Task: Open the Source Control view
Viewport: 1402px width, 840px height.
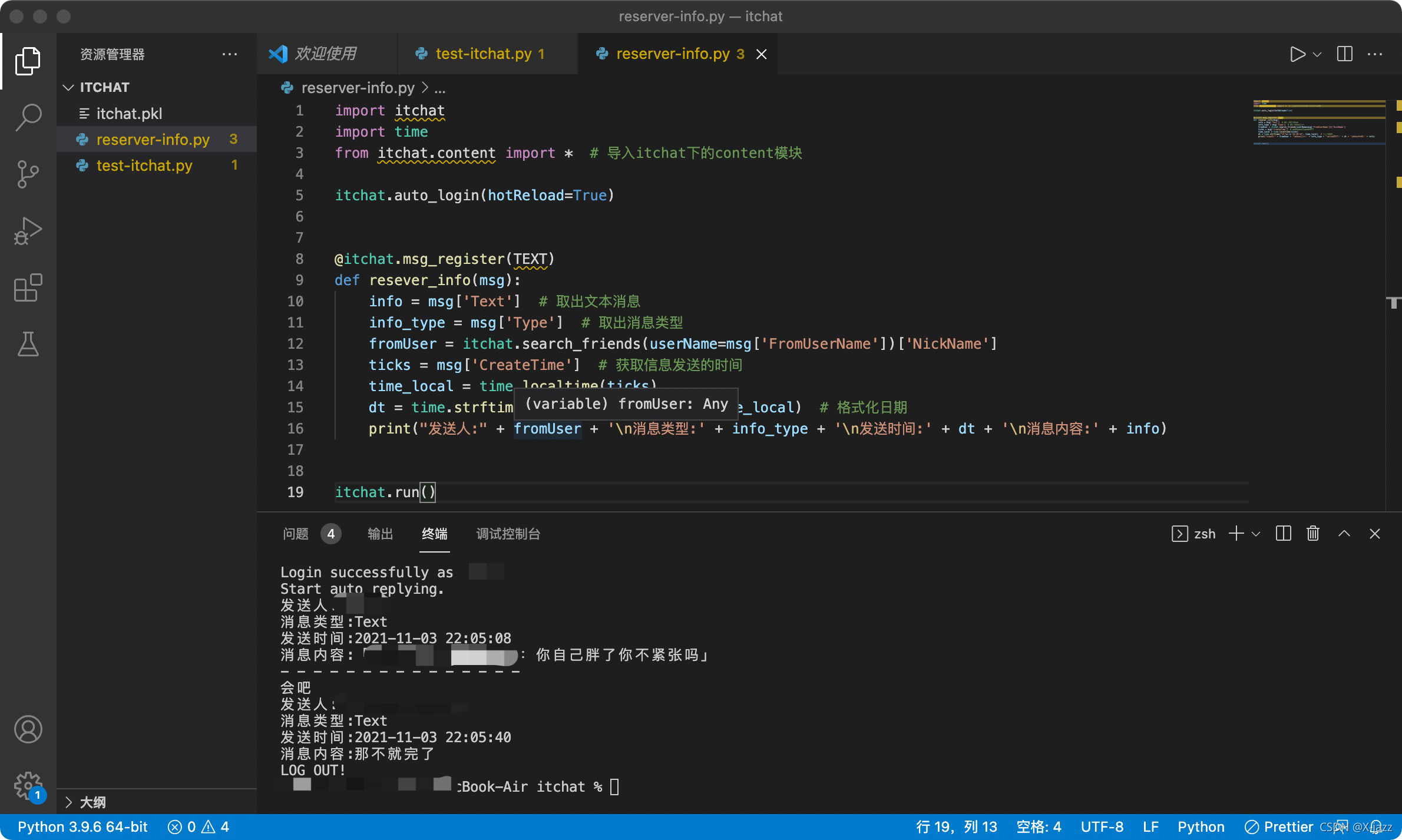Action: (28, 174)
